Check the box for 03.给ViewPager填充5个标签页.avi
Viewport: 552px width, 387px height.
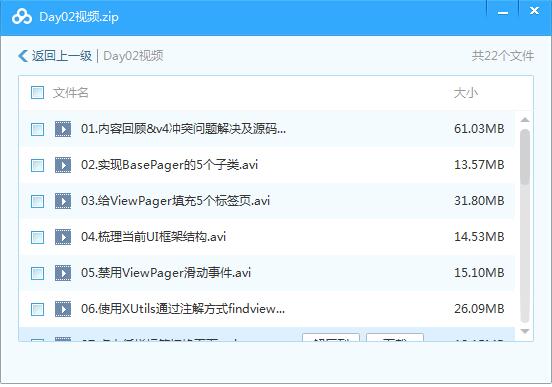pos(37,201)
